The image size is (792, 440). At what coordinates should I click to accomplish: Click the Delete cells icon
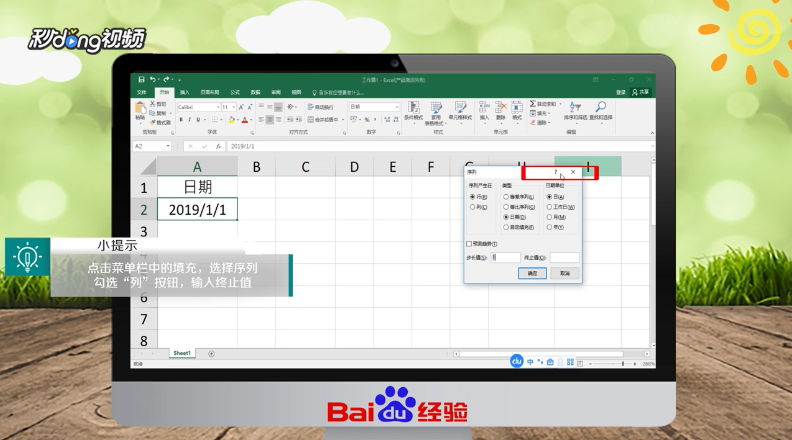tap(501, 107)
